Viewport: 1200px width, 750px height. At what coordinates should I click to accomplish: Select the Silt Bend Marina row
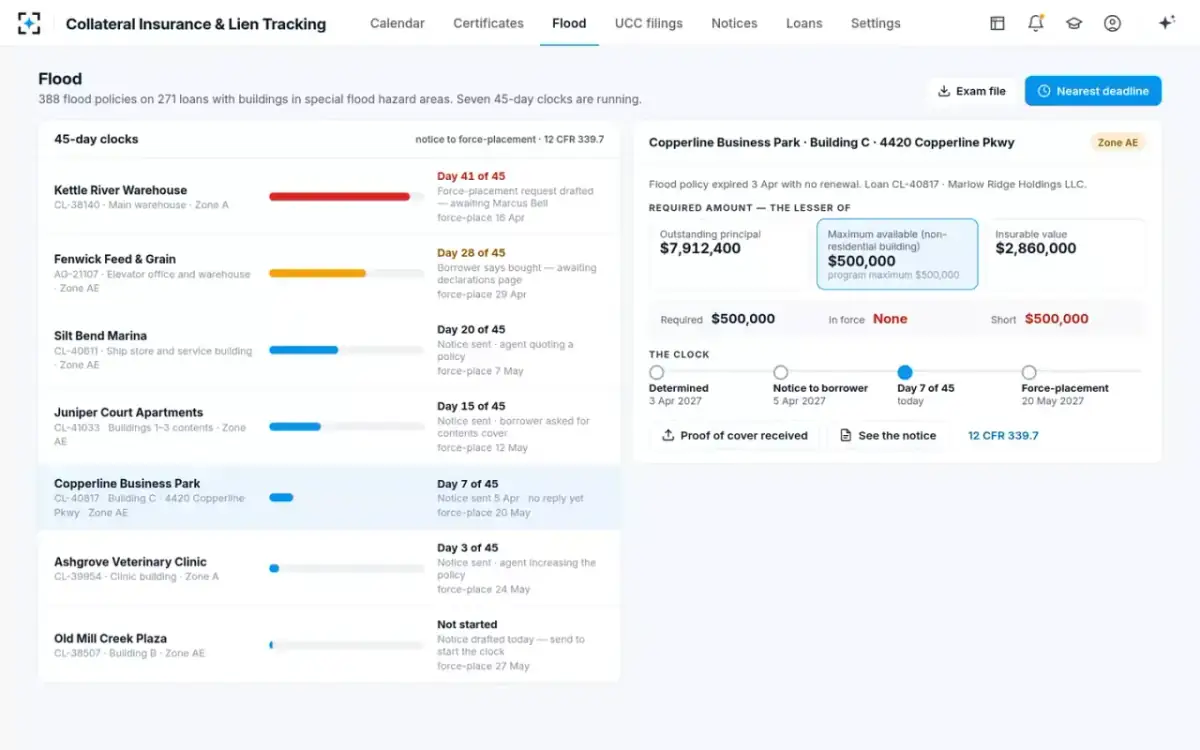pyautogui.click(x=329, y=350)
